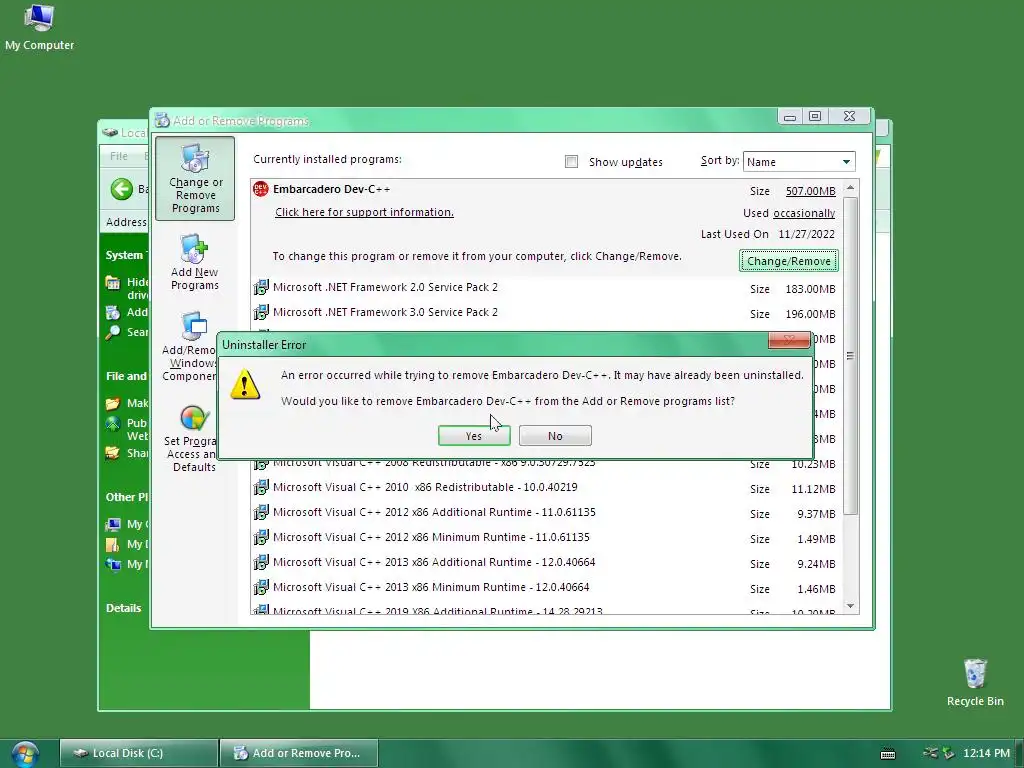Click Share this folder icon in Local Disk sidebar
The image size is (1024, 768).
tap(113, 453)
